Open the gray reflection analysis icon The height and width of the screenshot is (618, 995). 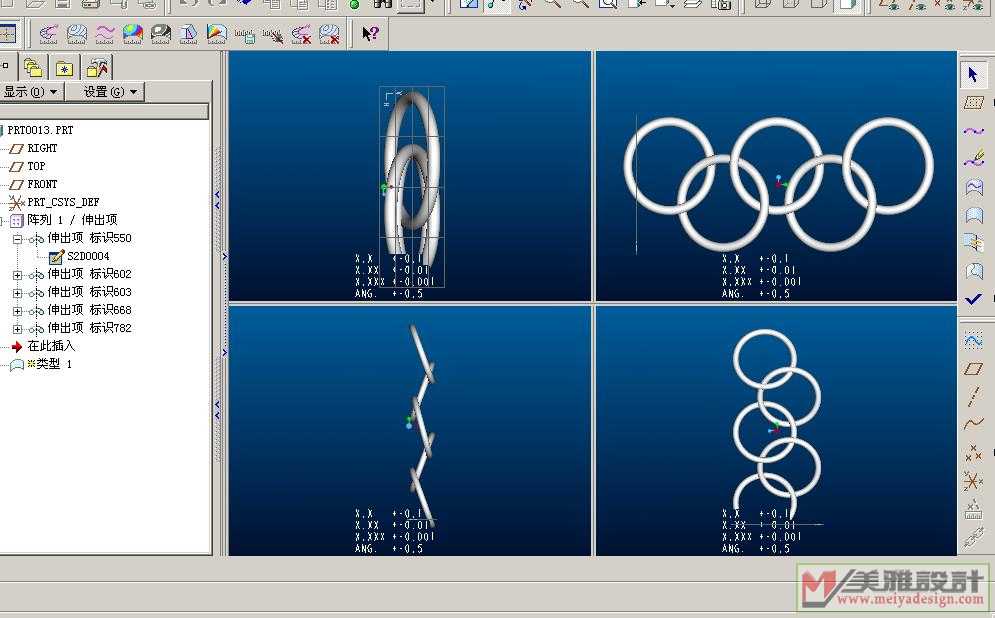(161, 34)
